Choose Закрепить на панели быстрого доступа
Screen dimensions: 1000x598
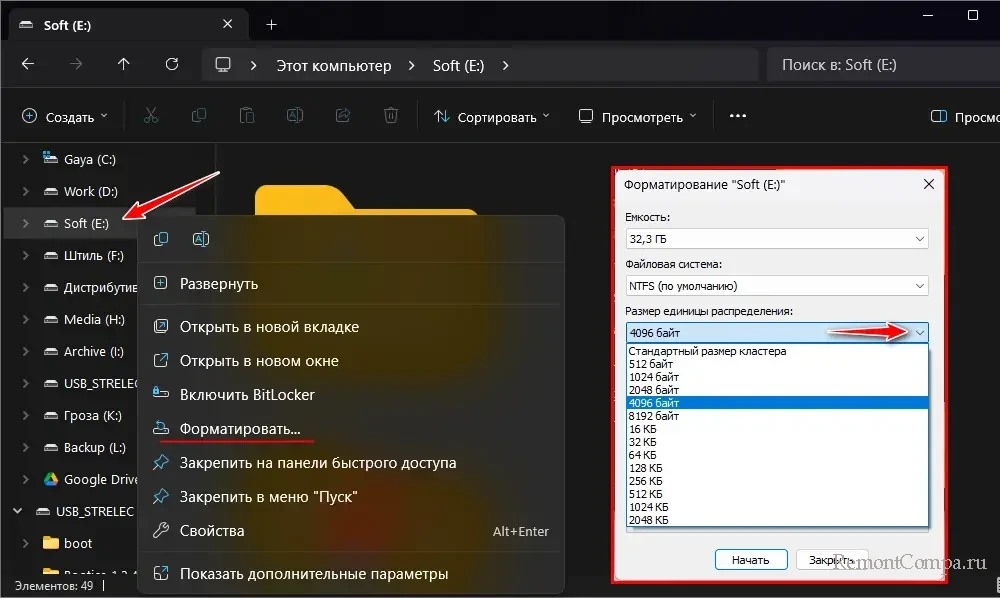coord(351,463)
